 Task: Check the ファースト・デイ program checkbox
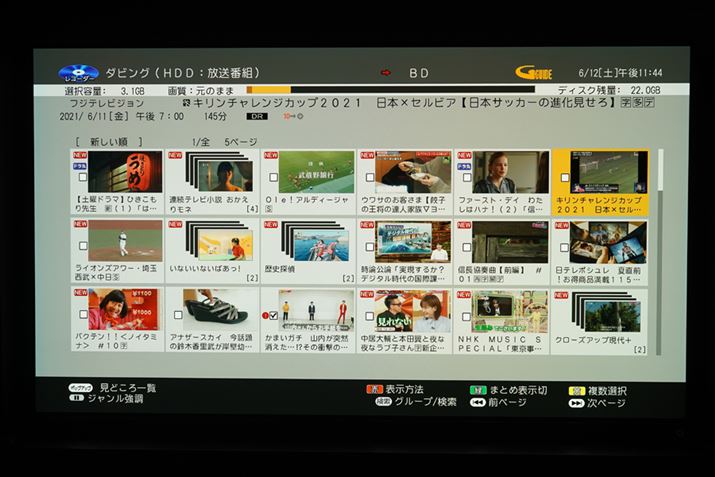coord(465,177)
